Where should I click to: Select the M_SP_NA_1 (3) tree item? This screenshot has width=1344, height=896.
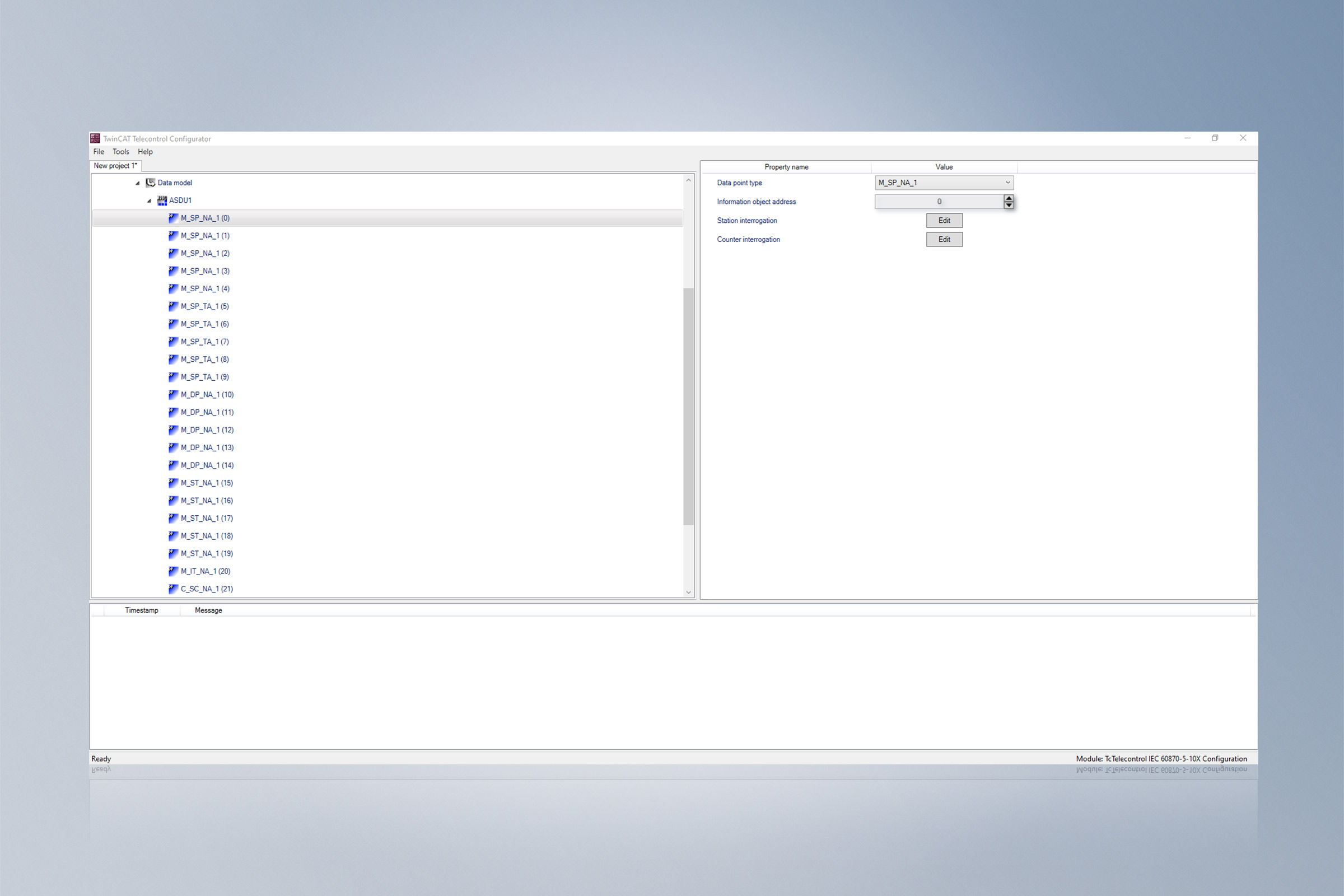[x=205, y=271]
